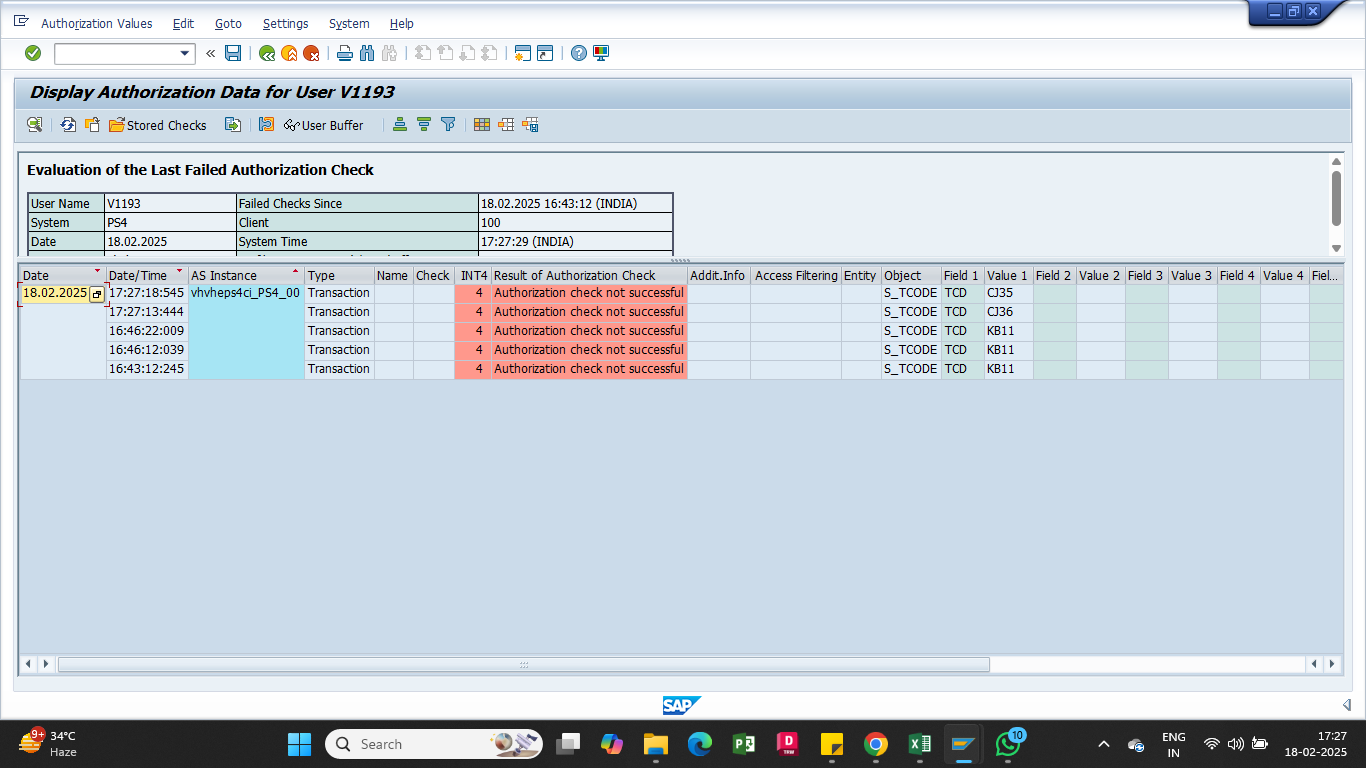Open the Goto menu
Screen dimensions: 1366x768
tap(228, 23)
